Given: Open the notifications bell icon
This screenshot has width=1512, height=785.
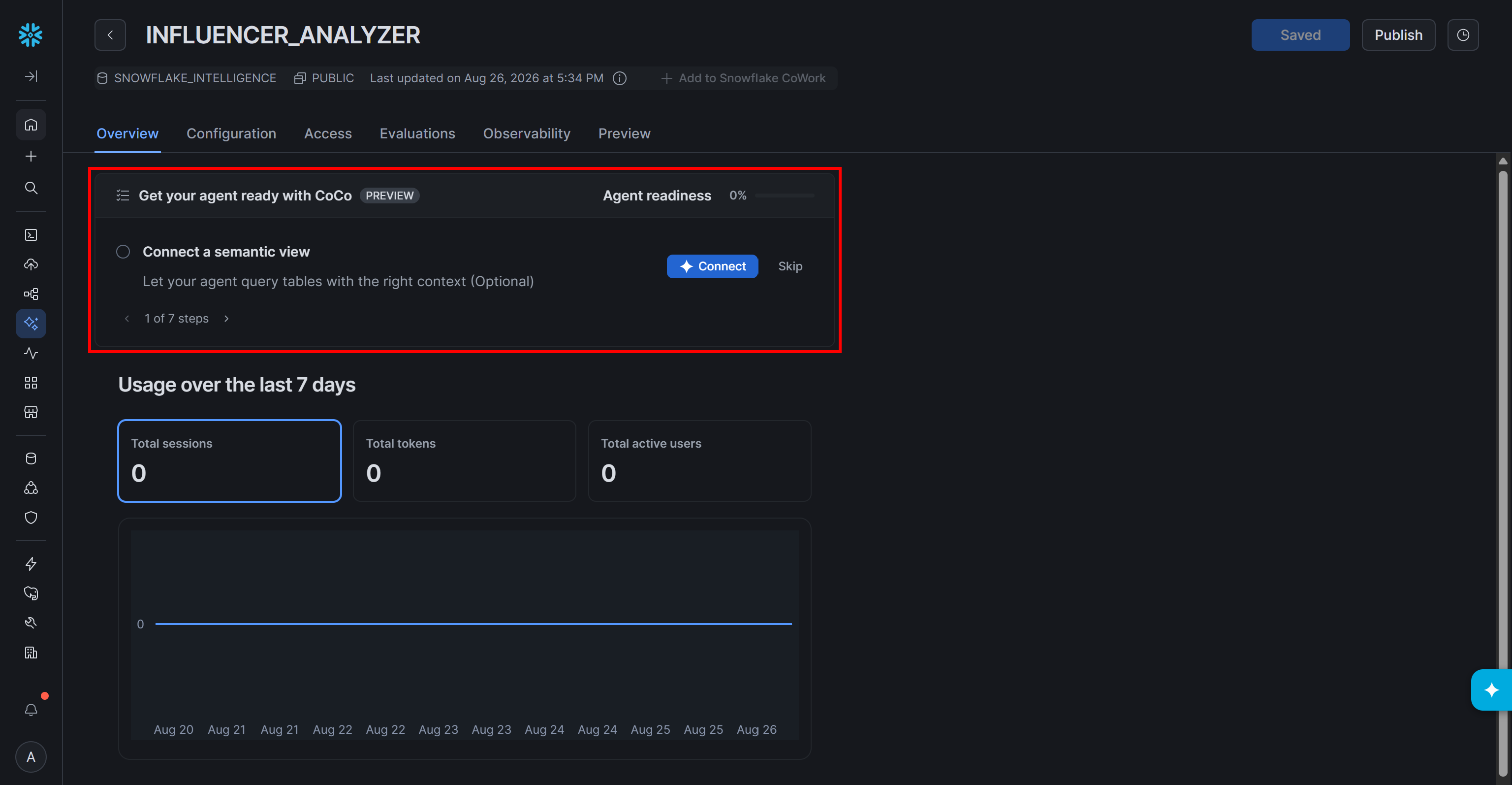Looking at the screenshot, I should coord(31,710).
